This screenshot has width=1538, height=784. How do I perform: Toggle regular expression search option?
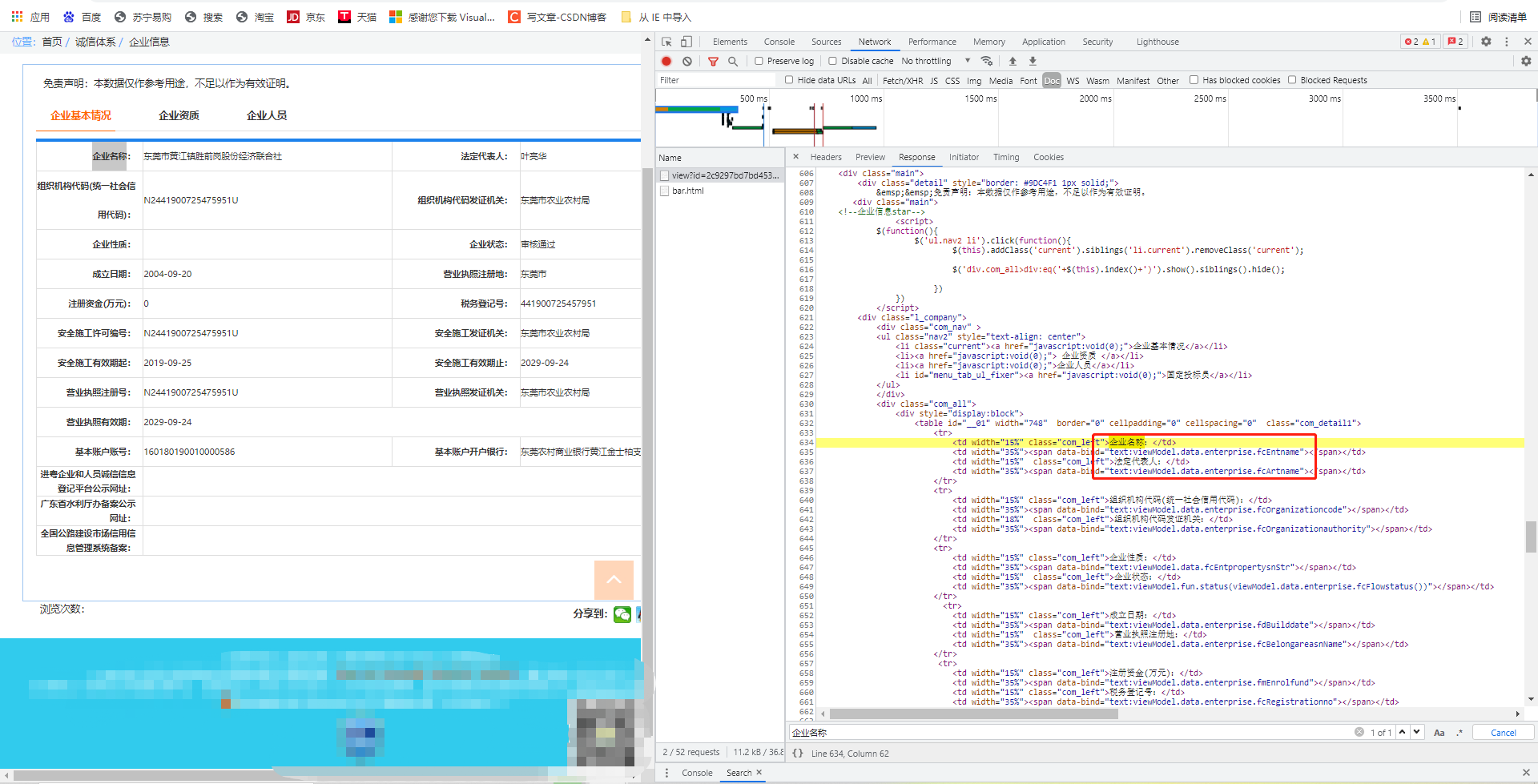click(x=1459, y=733)
